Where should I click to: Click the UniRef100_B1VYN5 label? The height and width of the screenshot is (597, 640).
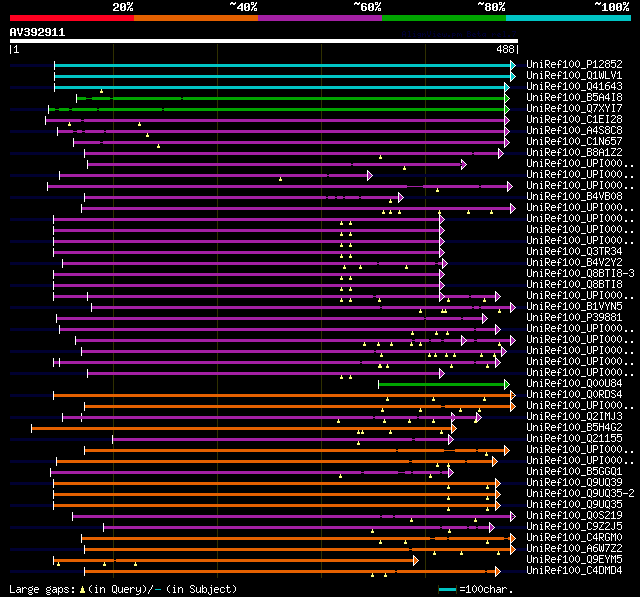tap(574, 307)
